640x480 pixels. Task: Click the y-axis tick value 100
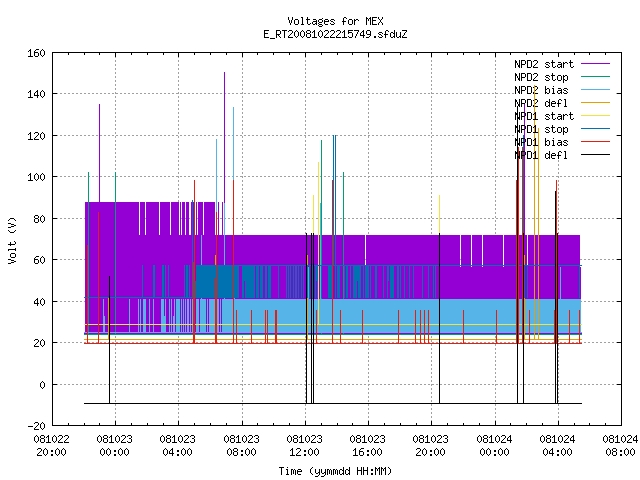coord(36,178)
